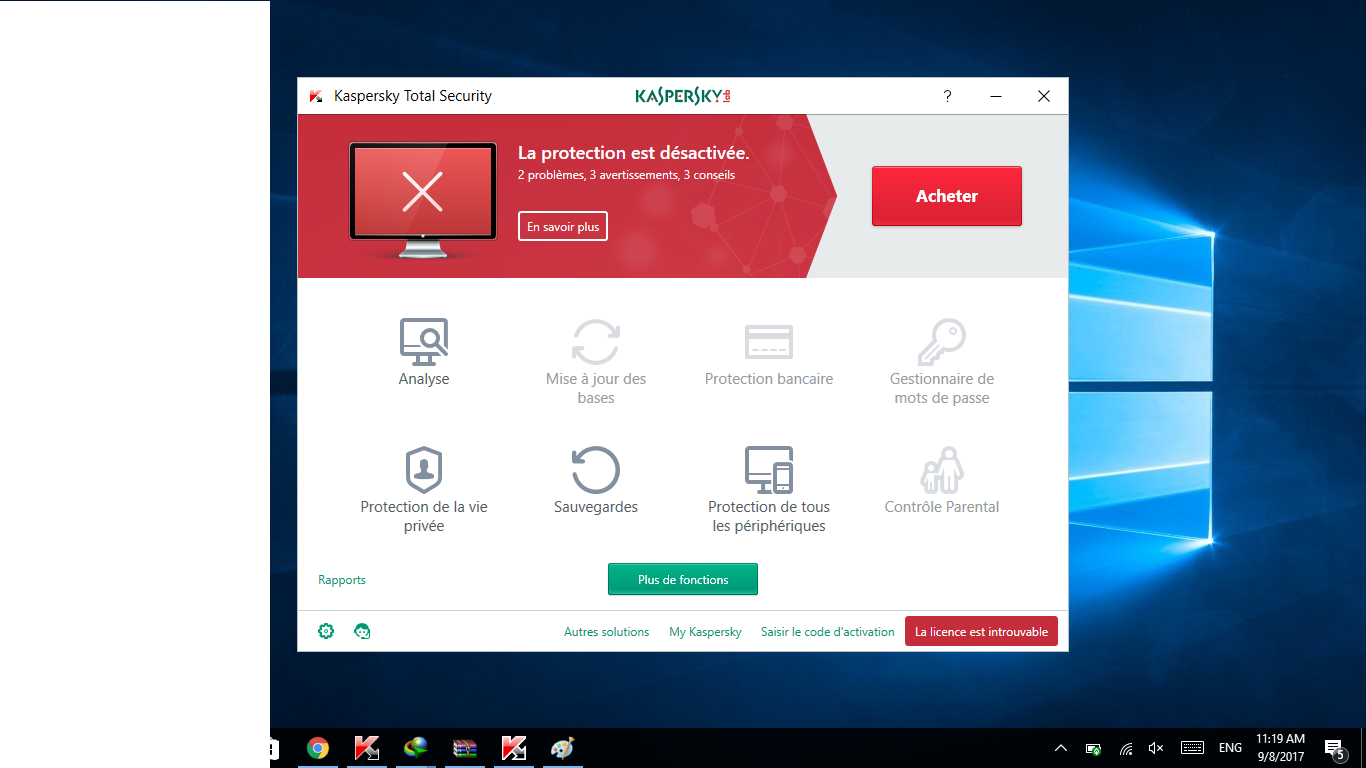Open Google Chrome from the taskbar
Image resolution: width=1366 pixels, height=768 pixels.
(x=318, y=748)
